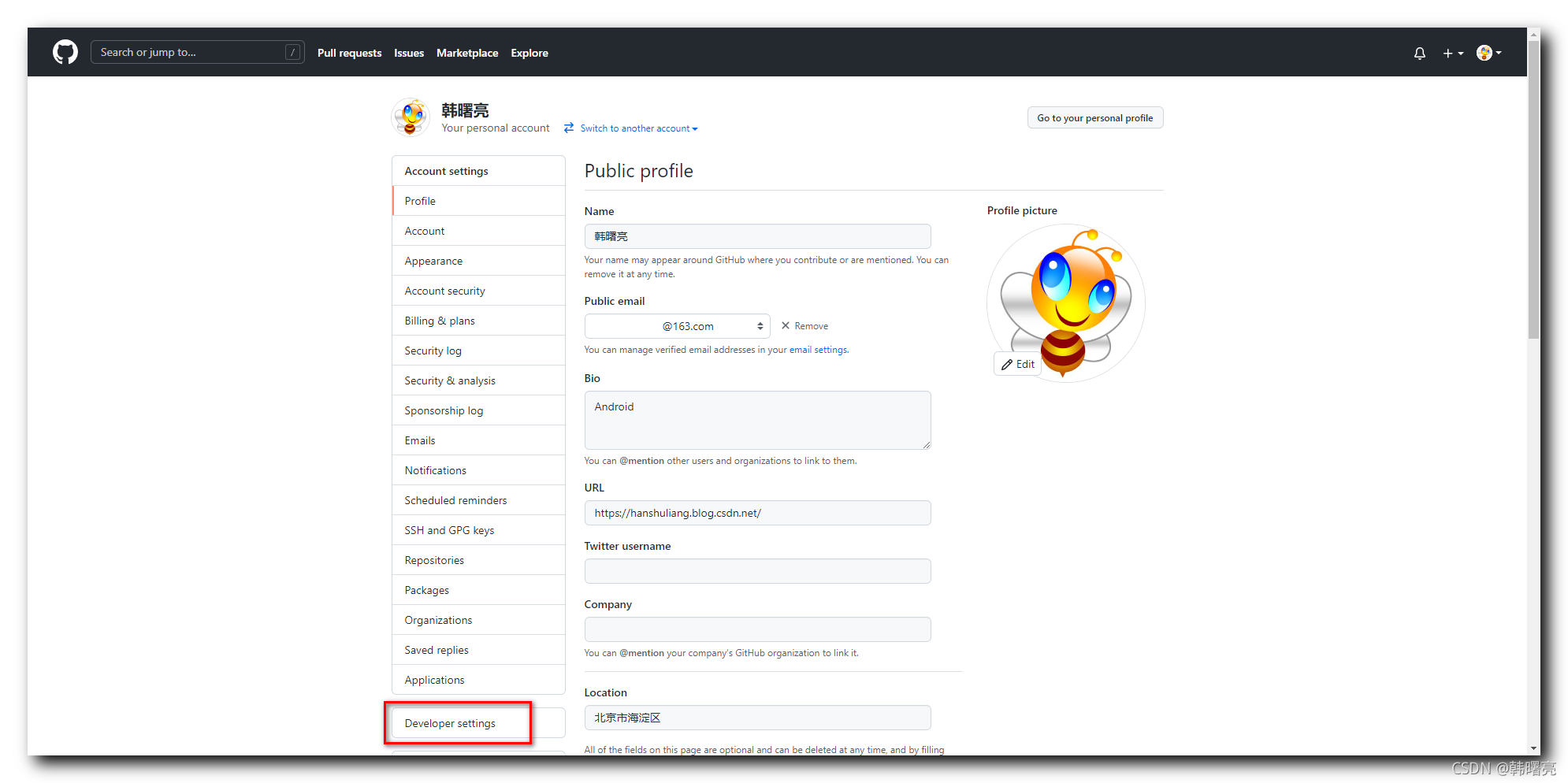Open Scheduled reminders sidebar item

coord(478,500)
